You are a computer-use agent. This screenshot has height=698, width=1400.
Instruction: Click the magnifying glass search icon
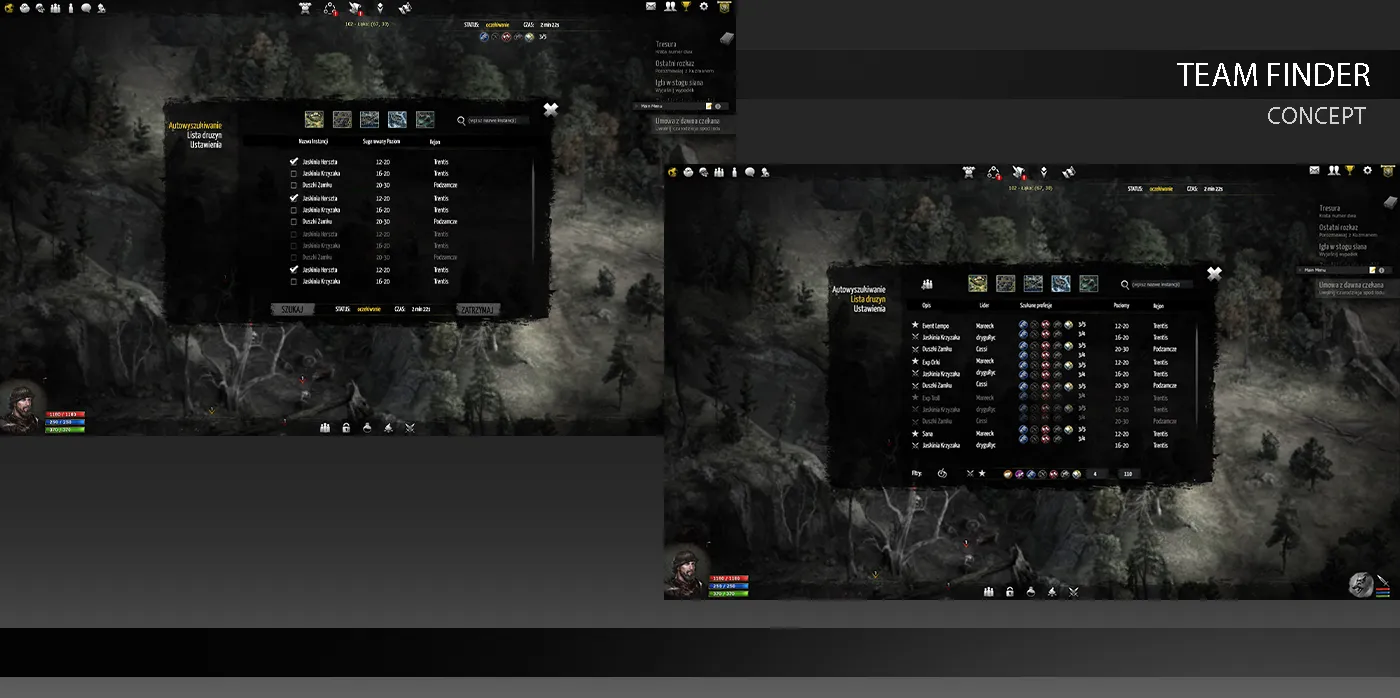pyautogui.click(x=1124, y=283)
